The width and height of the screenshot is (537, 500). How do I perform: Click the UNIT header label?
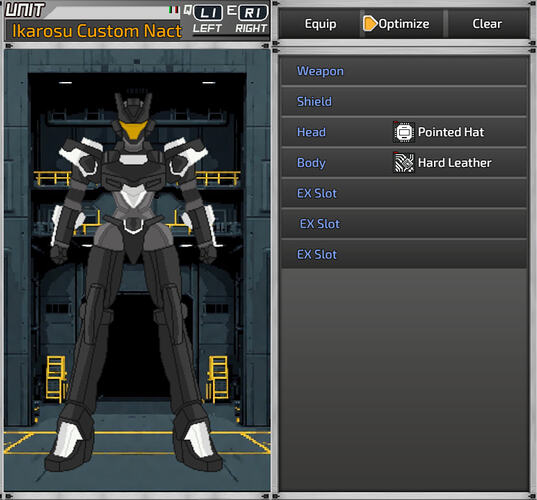[x=25, y=10]
